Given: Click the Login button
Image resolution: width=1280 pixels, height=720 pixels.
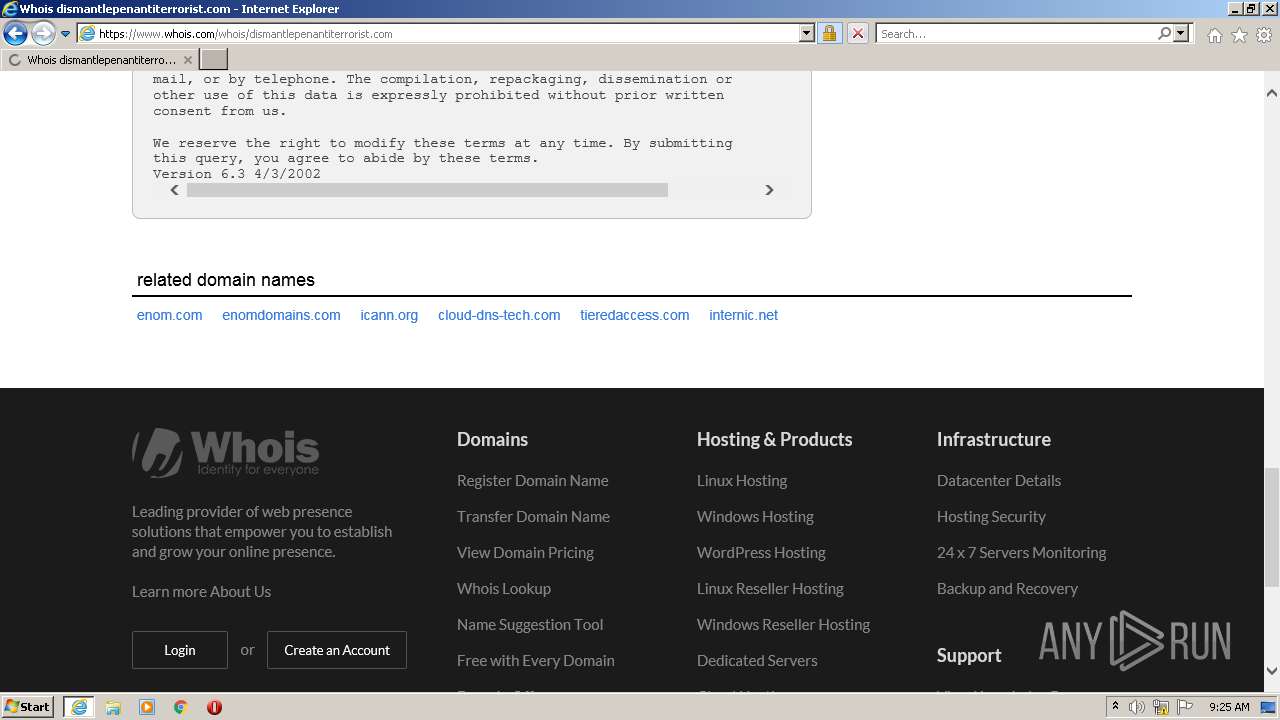Looking at the screenshot, I should coord(180,650).
